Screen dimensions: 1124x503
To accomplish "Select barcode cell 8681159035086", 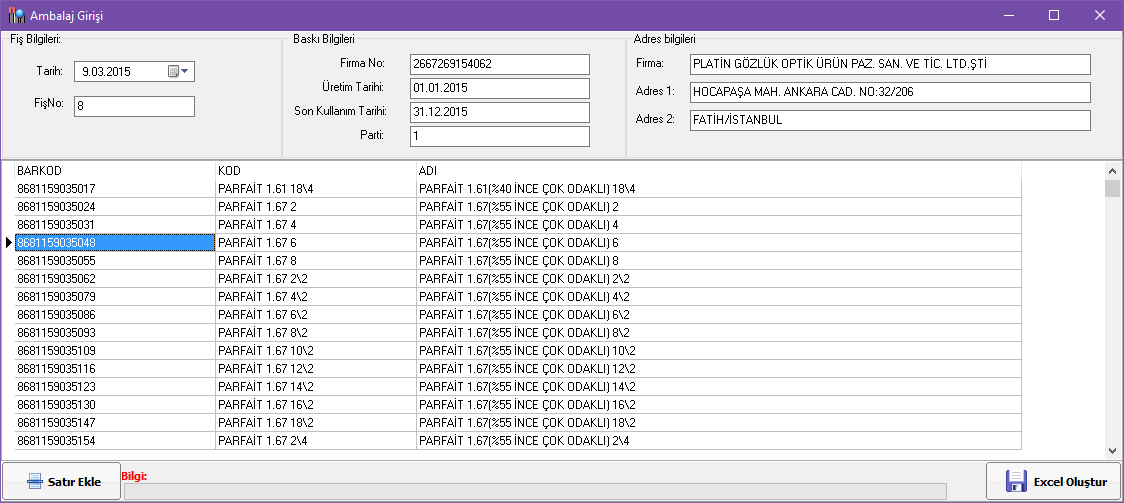I will [x=115, y=315].
